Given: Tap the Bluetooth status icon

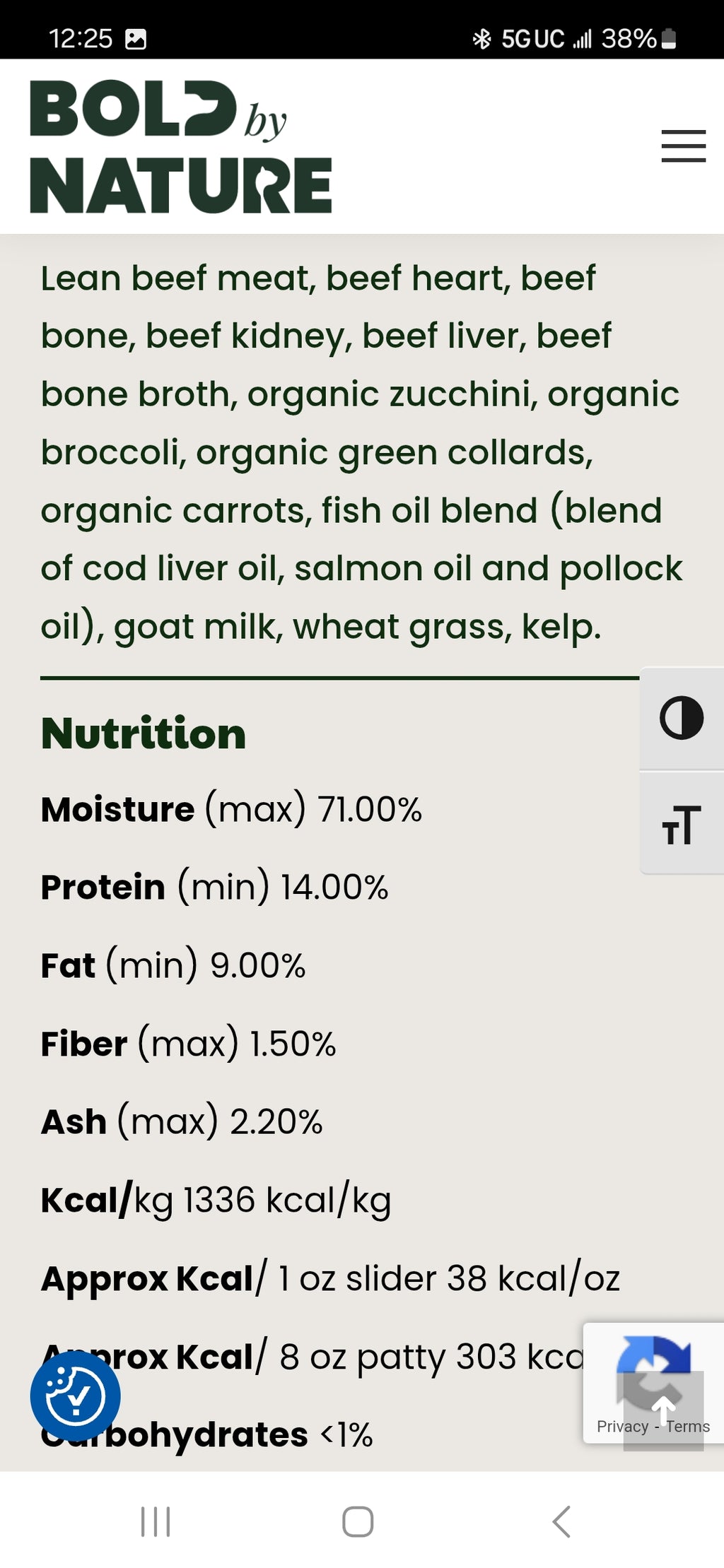Looking at the screenshot, I should coord(481,39).
